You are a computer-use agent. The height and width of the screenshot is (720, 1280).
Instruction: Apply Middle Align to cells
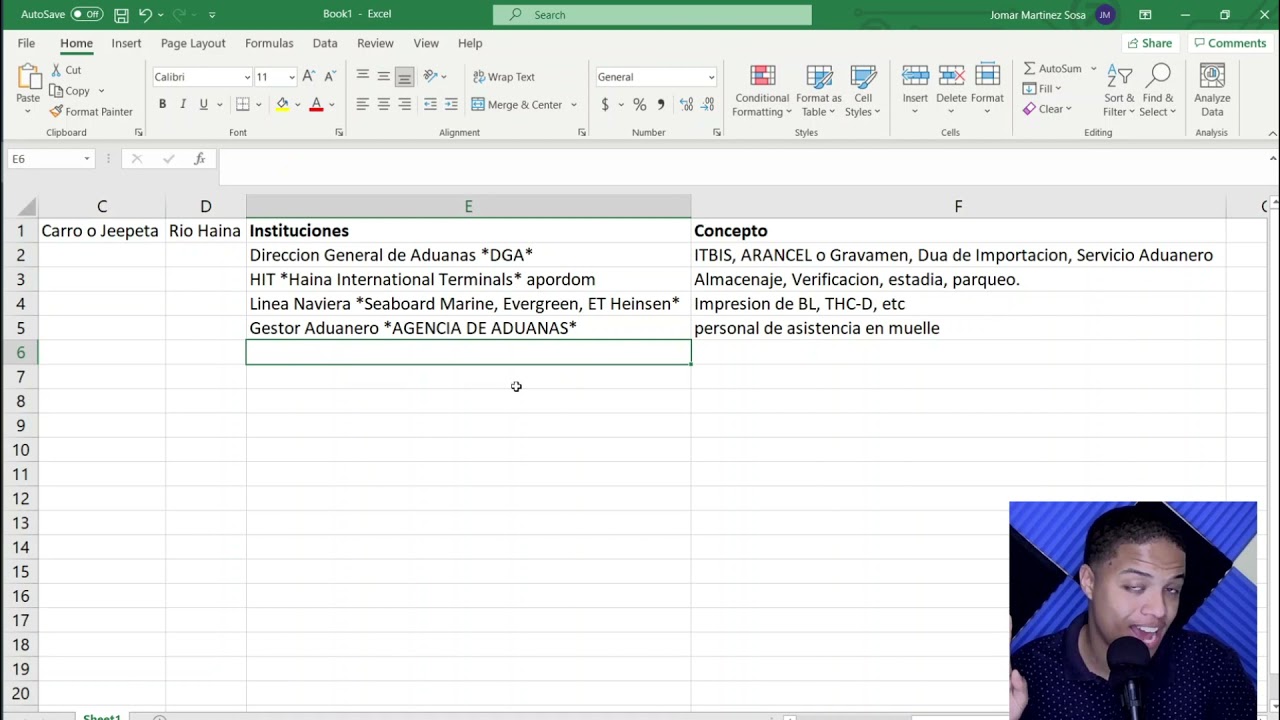383,77
